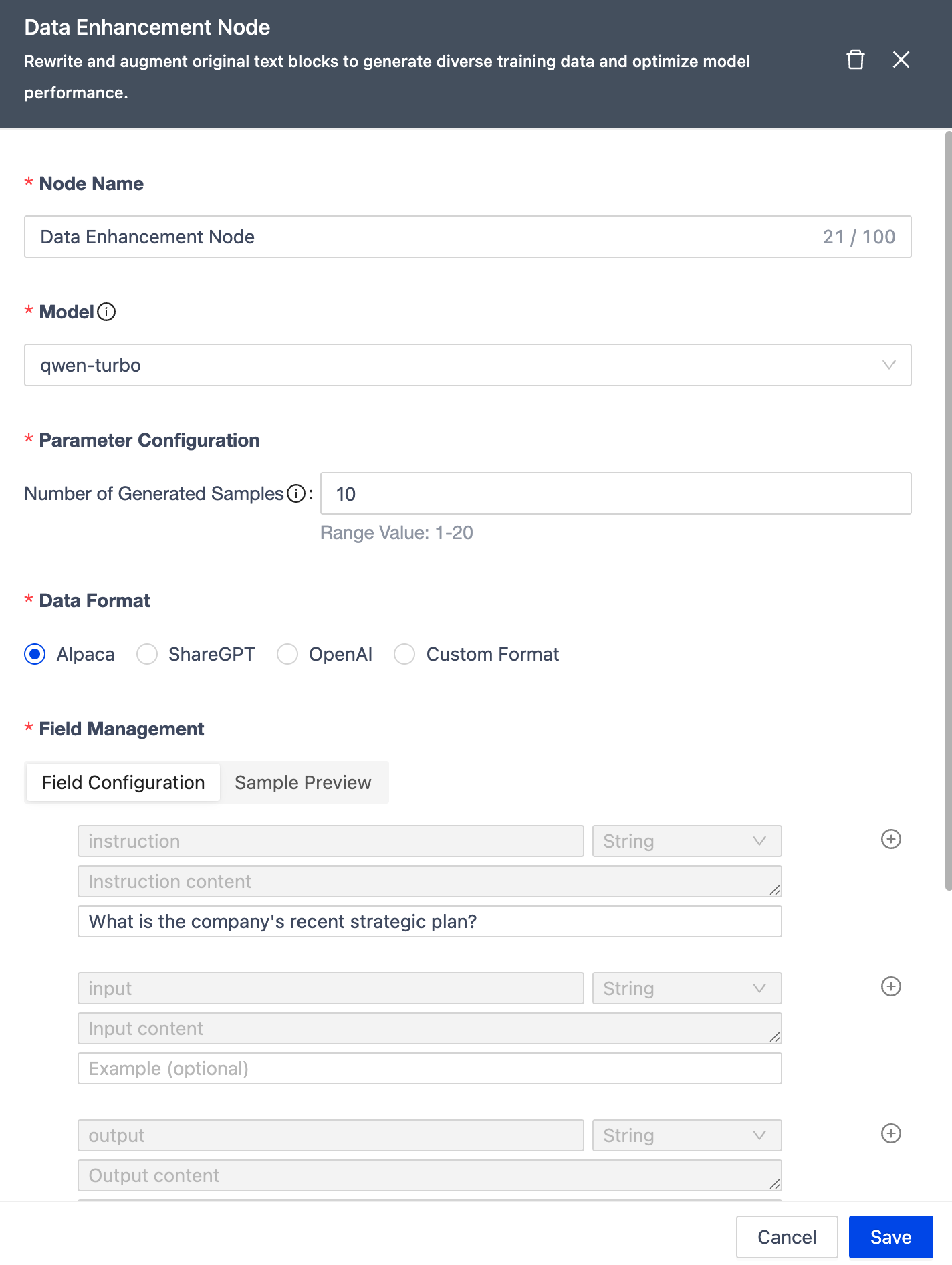Screen dimensions: 952x1265
Task: Open the qwen-turbo model dropdown
Action: click(467, 365)
